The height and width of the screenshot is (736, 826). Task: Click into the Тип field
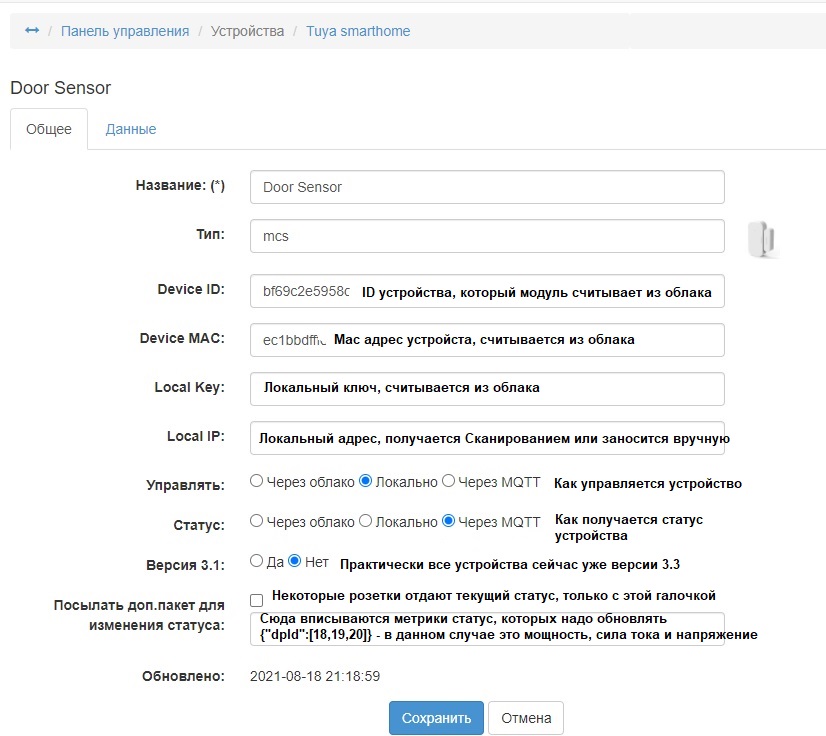point(487,237)
